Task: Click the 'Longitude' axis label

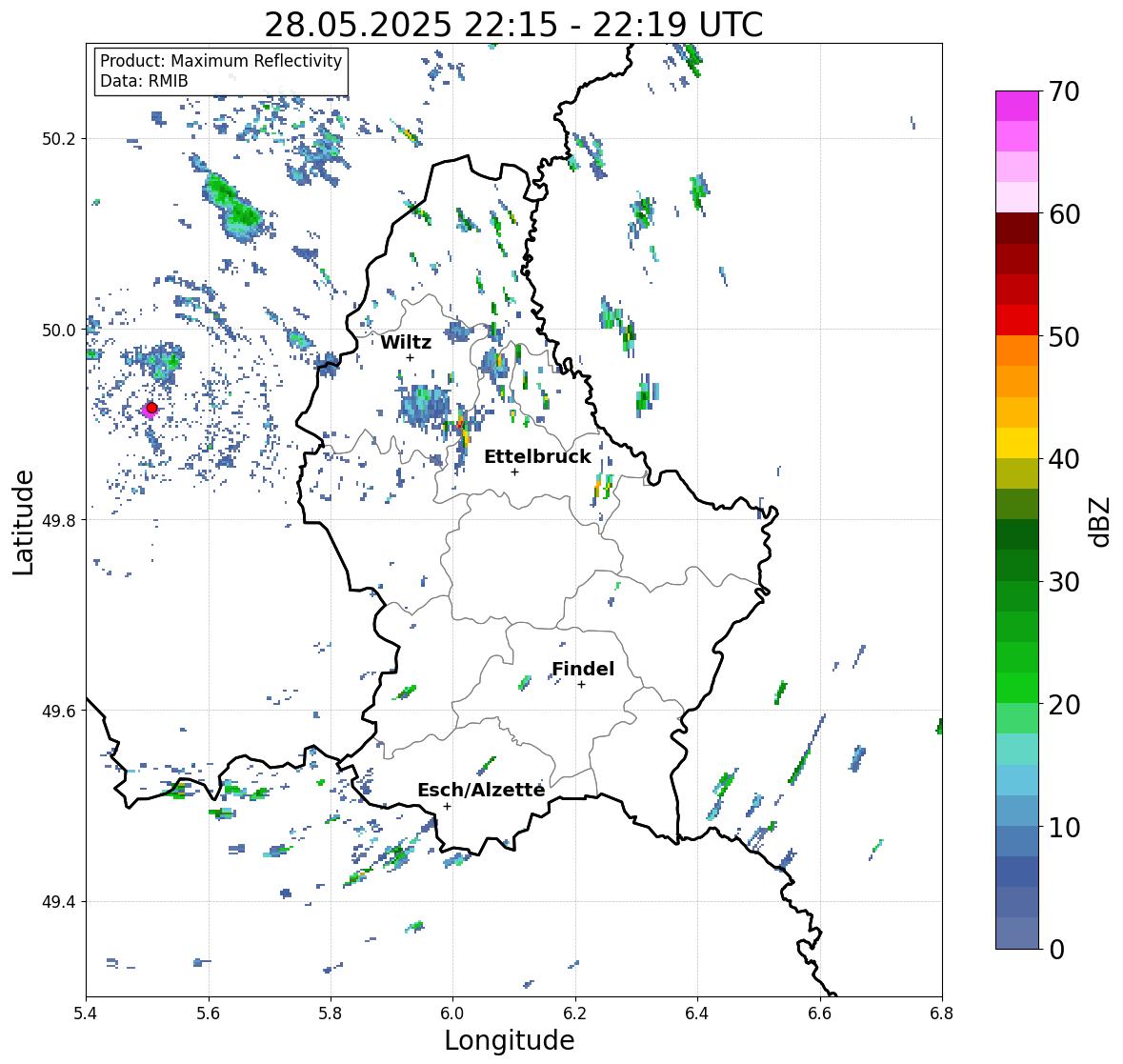Action: click(x=510, y=1040)
